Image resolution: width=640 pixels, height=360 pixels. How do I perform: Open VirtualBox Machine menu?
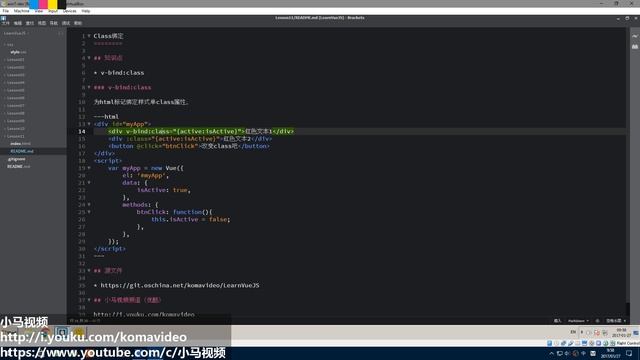tap(22, 11)
